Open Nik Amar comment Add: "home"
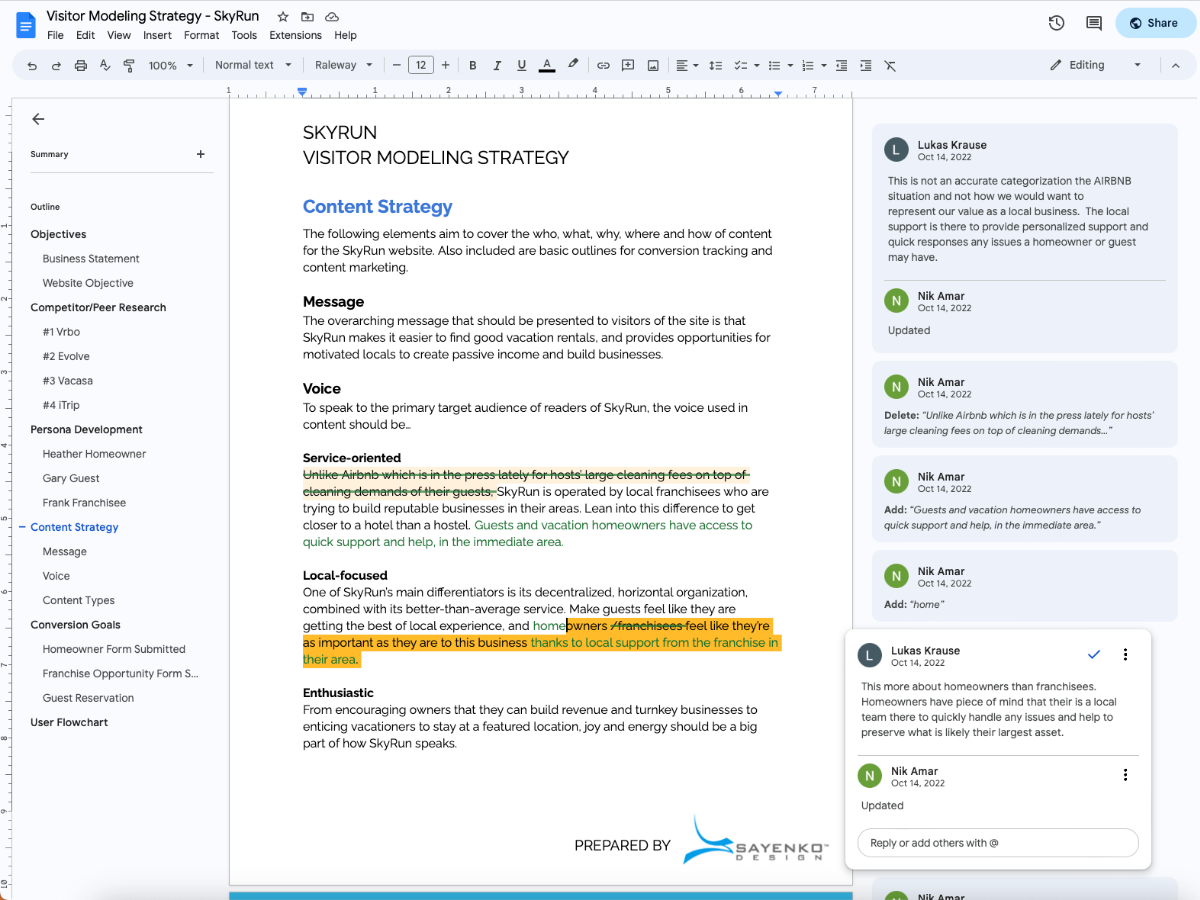The width and height of the screenshot is (1200, 900). [x=1024, y=588]
